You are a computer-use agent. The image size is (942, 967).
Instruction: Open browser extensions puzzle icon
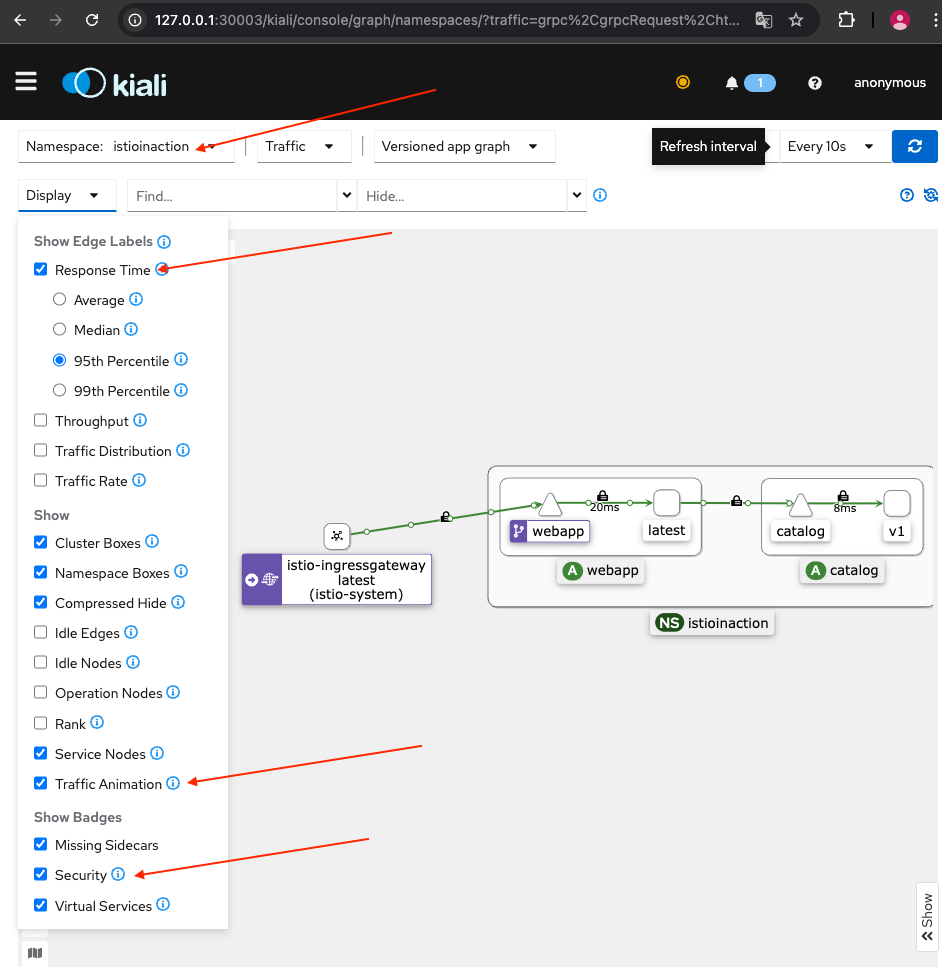(x=846, y=20)
